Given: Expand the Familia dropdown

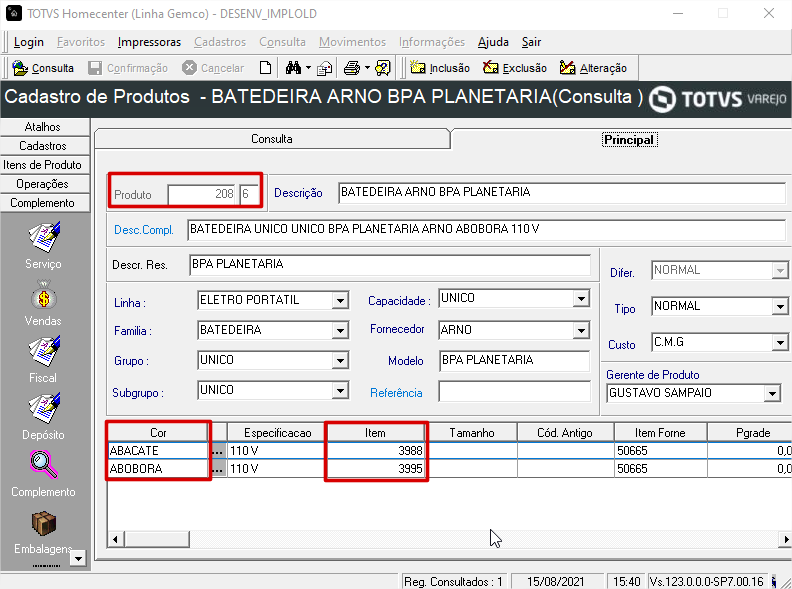Looking at the screenshot, I should coord(340,330).
